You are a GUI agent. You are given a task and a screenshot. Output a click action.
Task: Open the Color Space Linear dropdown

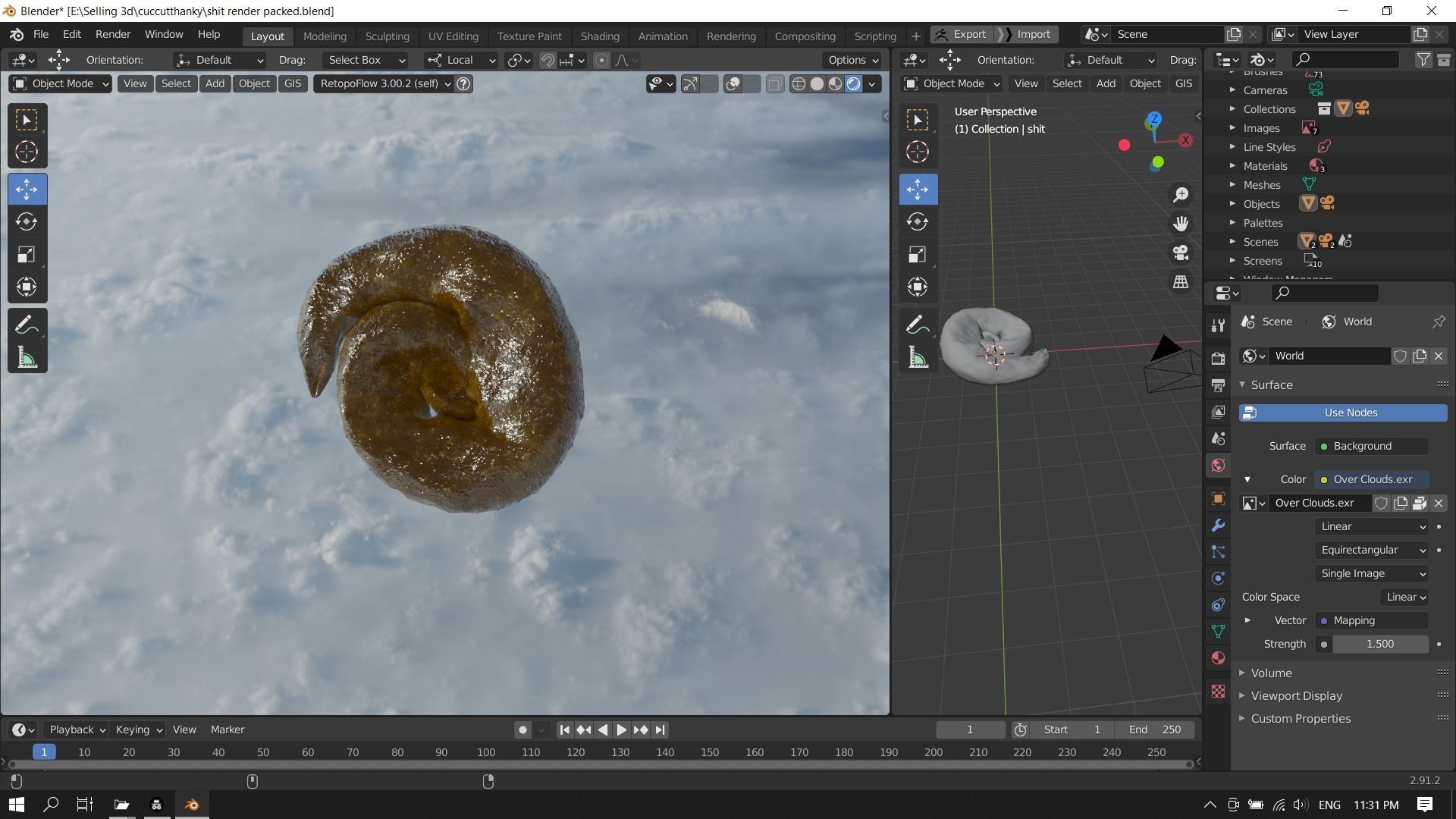pyautogui.click(x=1404, y=597)
